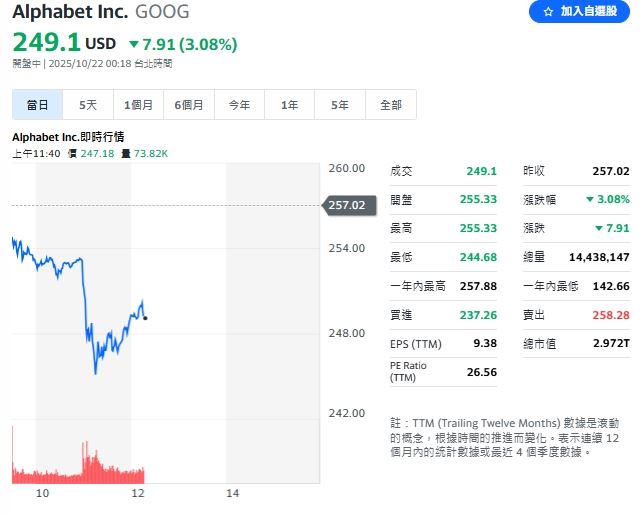642x515 pixels.
Task: Click the red 258.28 賣出 price
Action: (611, 315)
